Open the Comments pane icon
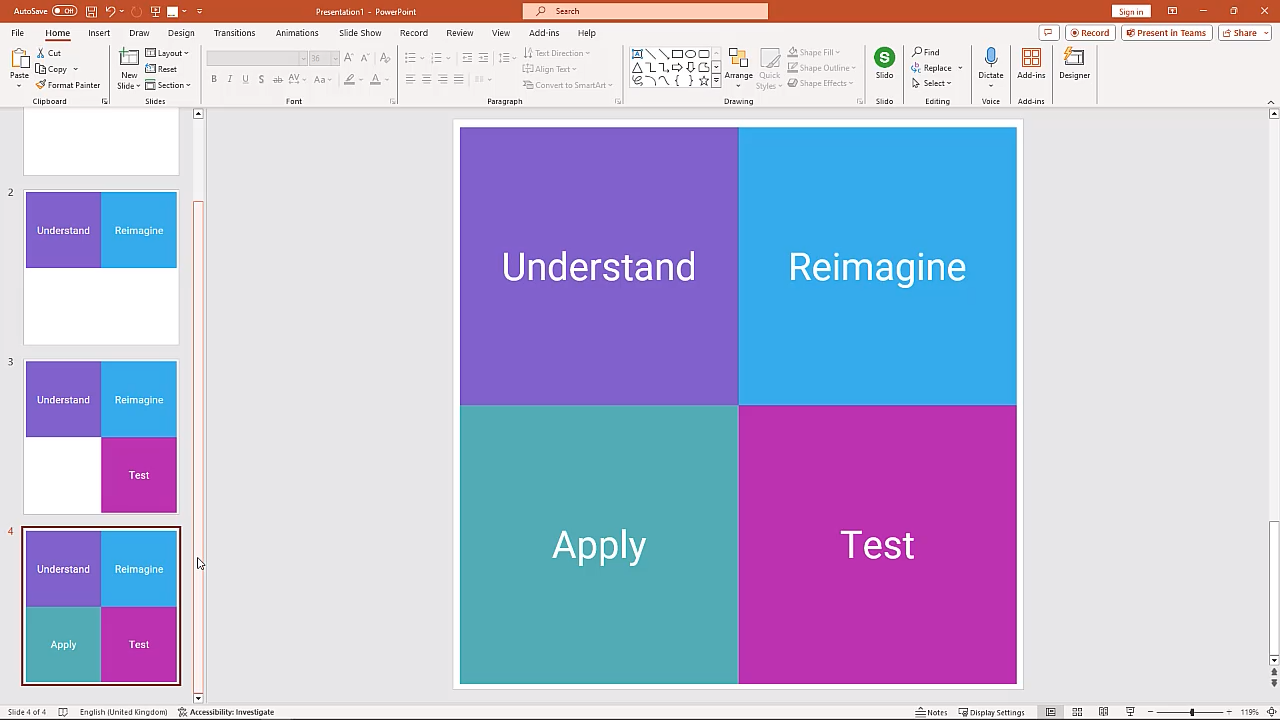Image resolution: width=1280 pixels, height=720 pixels. click(1048, 33)
